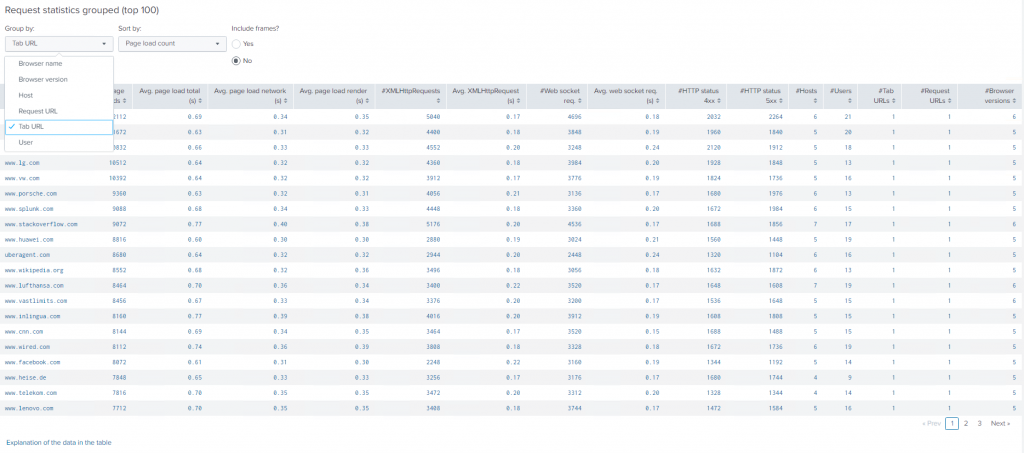Open the www.cnn.com row link
1024x453 pixels.
(x=24, y=332)
